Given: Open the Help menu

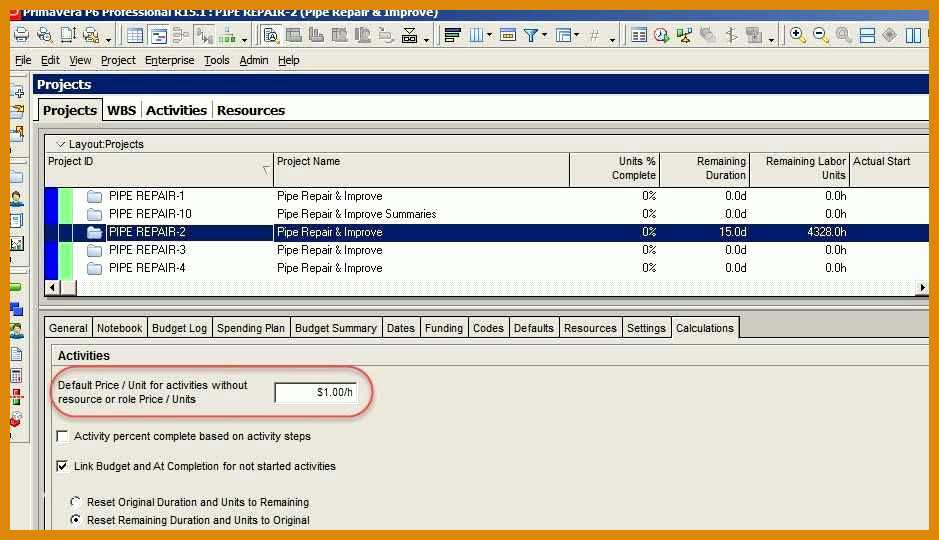Looking at the screenshot, I should click(289, 60).
